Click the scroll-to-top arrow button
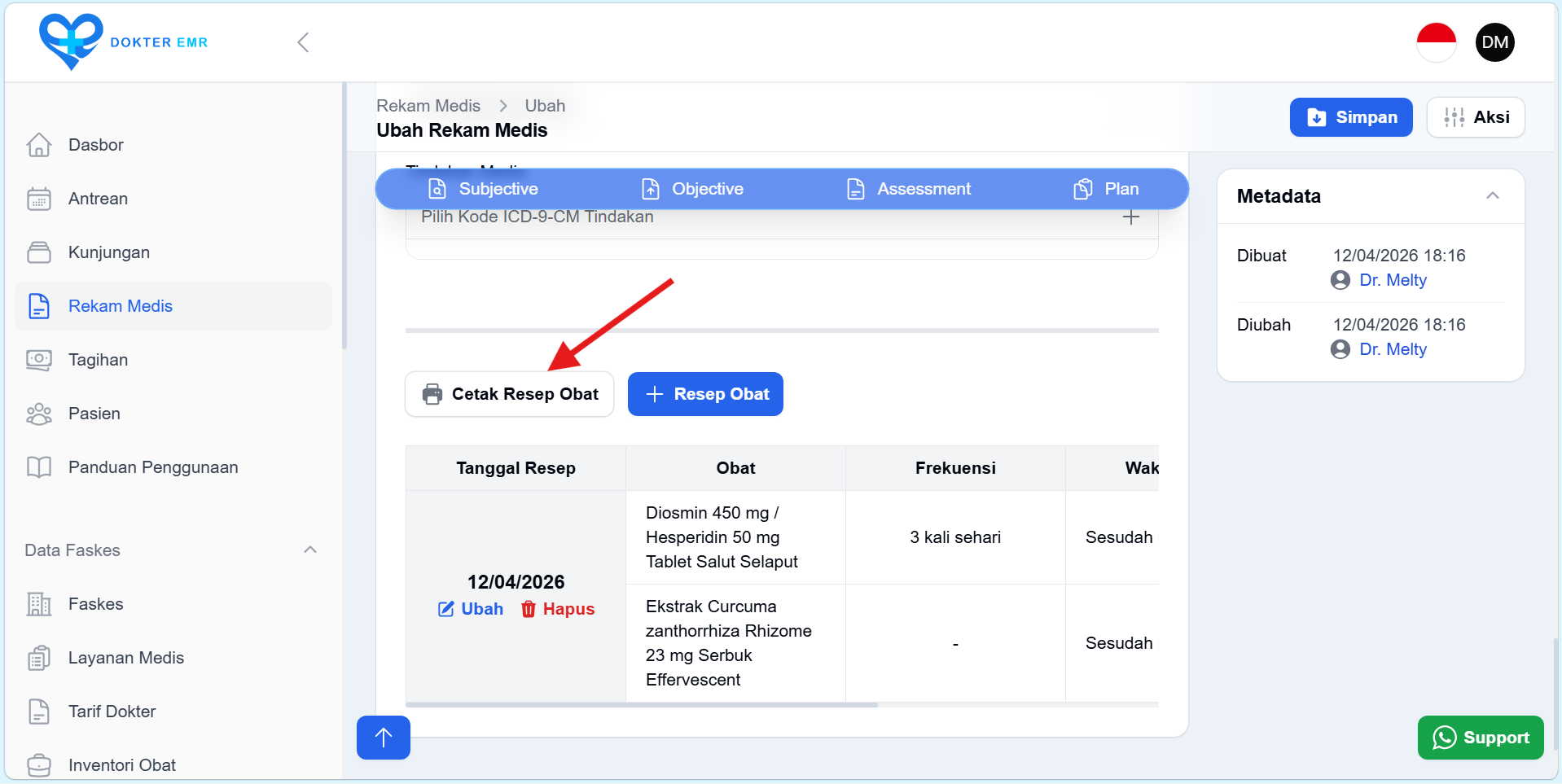This screenshot has width=1562, height=784. click(x=384, y=738)
